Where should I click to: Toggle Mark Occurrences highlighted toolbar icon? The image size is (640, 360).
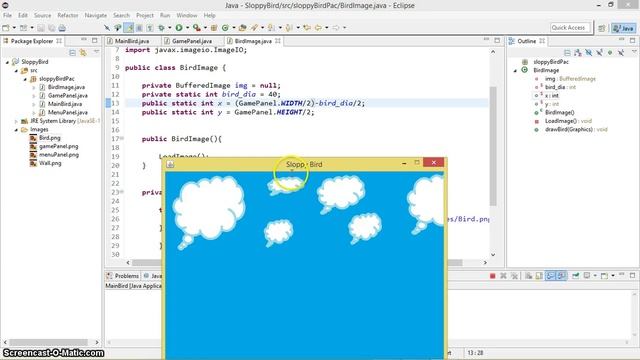click(129, 28)
